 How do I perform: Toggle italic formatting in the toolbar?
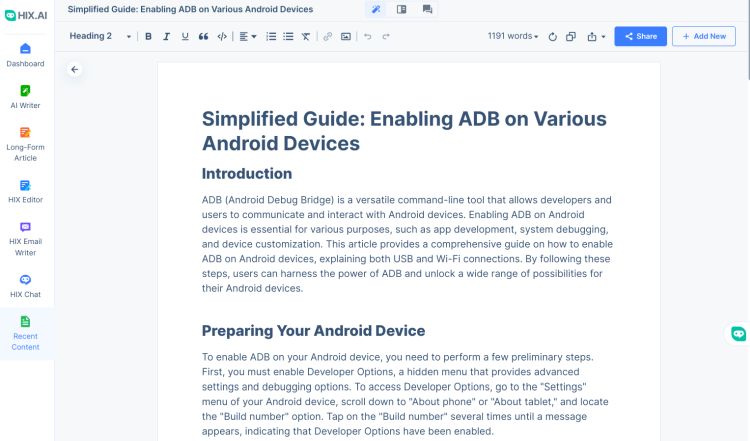click(x=167, y=36)
